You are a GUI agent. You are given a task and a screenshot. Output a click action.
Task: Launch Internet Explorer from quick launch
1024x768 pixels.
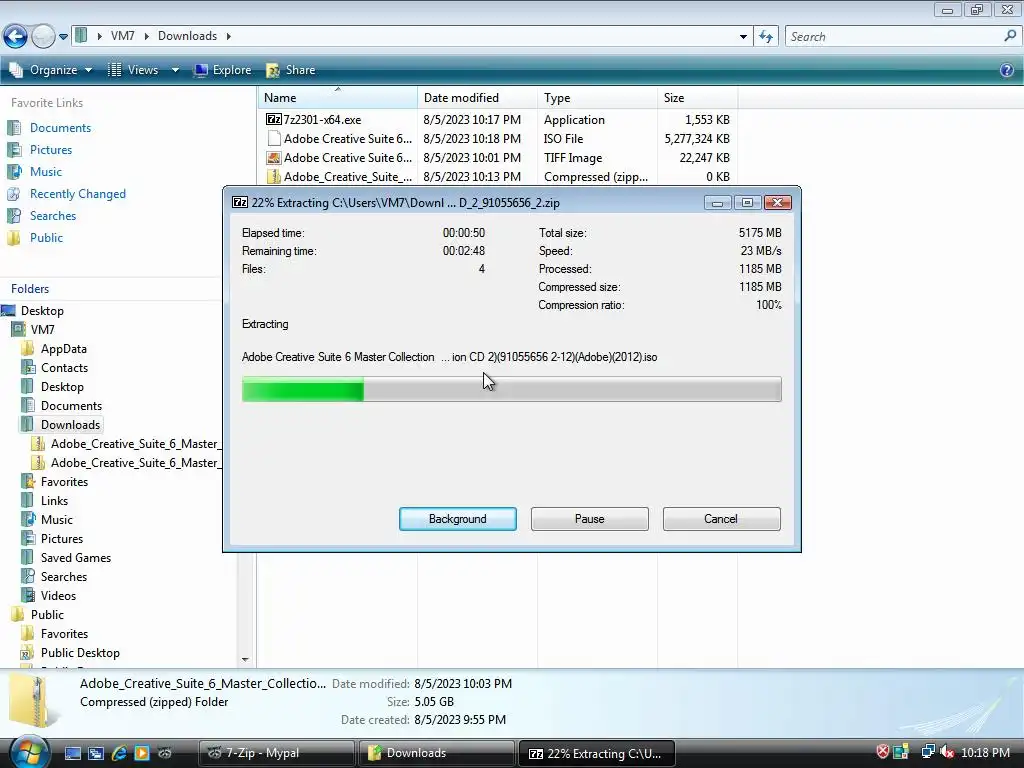click(119, 753)
